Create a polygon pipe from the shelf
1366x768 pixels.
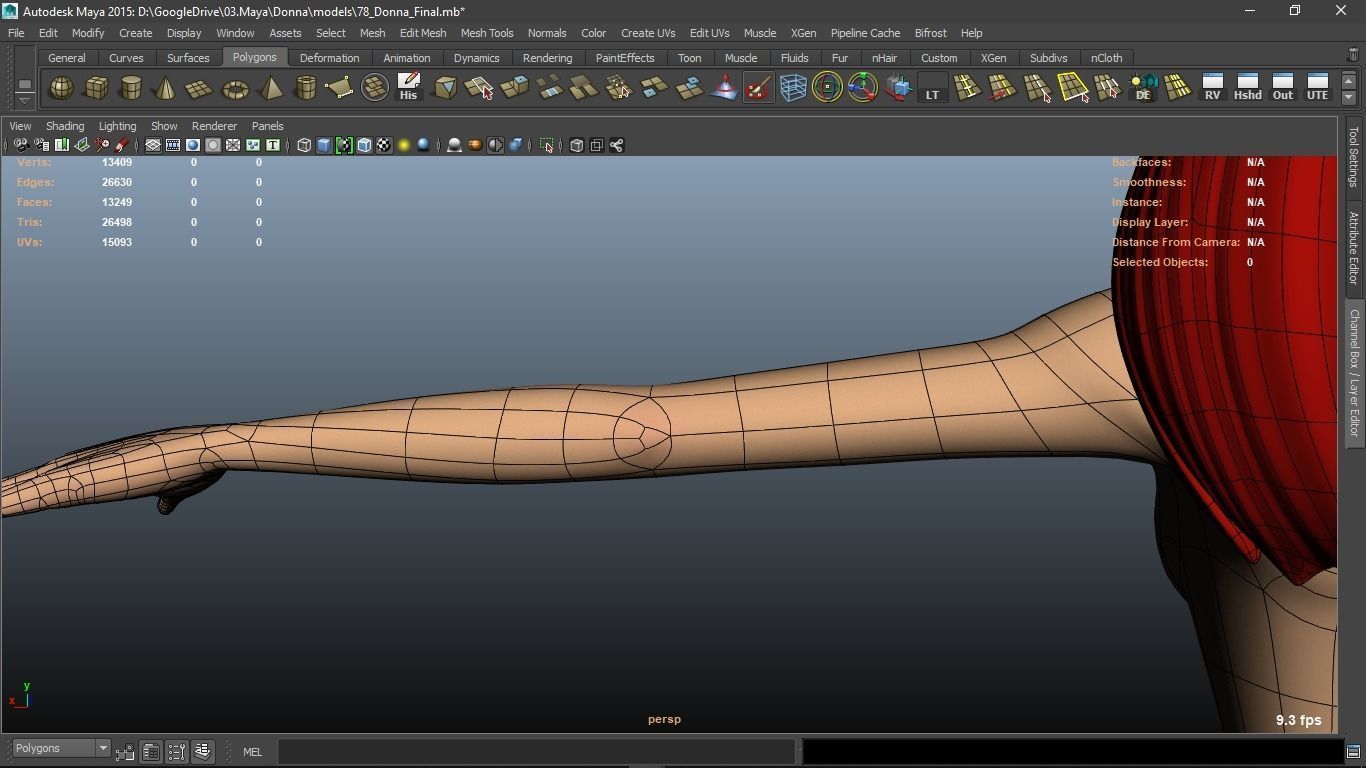point(305,88)
